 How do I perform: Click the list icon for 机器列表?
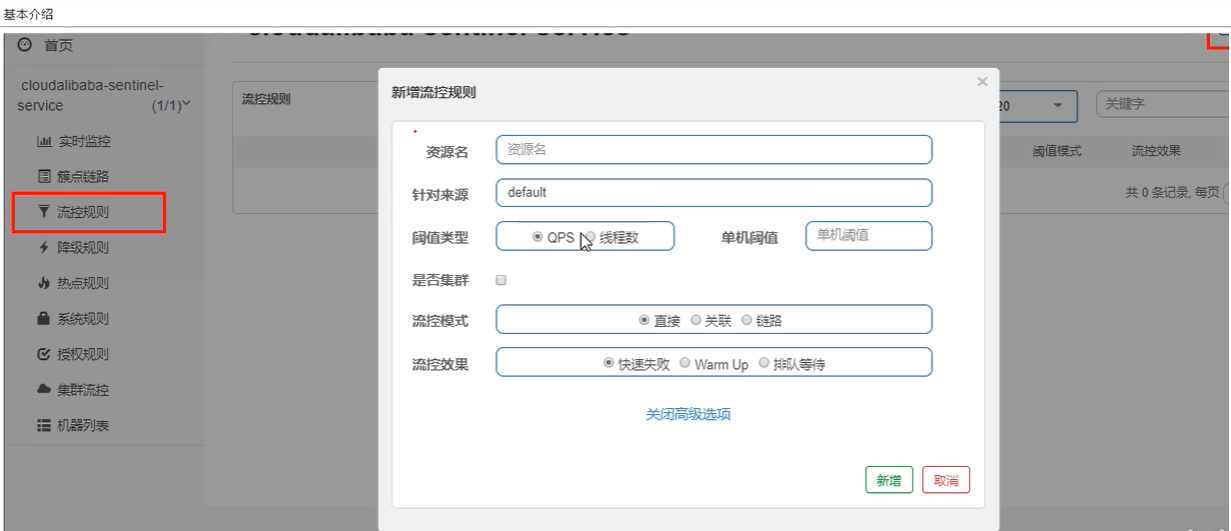pyautogui.click(x=44, y=425)
